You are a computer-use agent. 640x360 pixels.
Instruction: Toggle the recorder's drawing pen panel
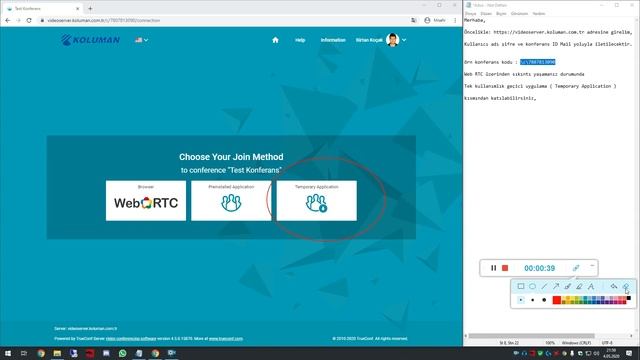pyautogui.click(x=576, y=268)
